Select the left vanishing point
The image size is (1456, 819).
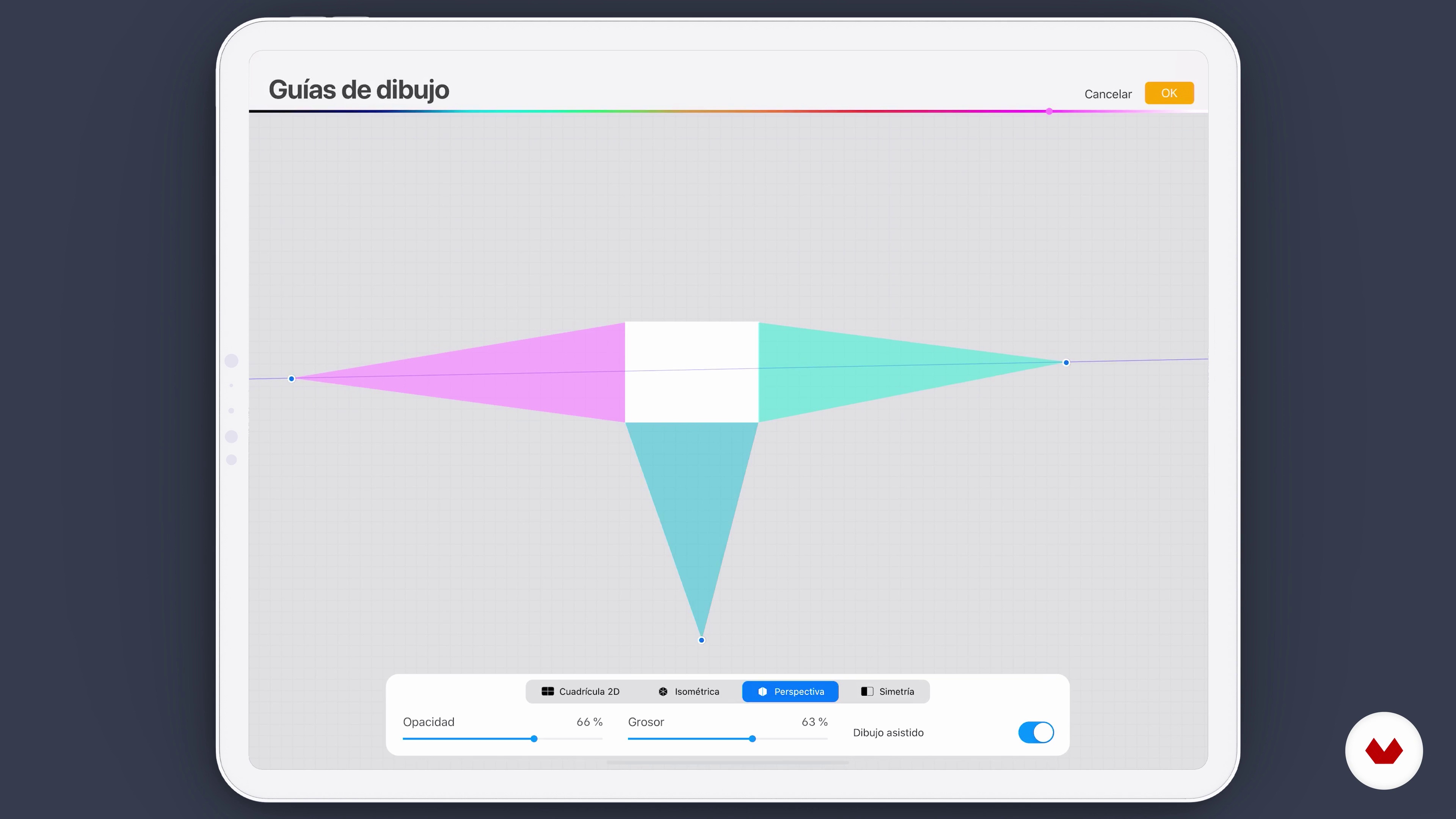(292, 379)
